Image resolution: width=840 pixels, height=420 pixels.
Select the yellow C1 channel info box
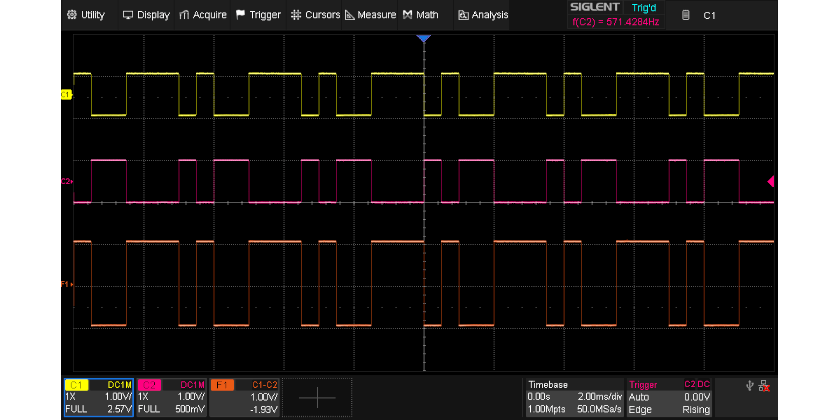coord(98,397)
